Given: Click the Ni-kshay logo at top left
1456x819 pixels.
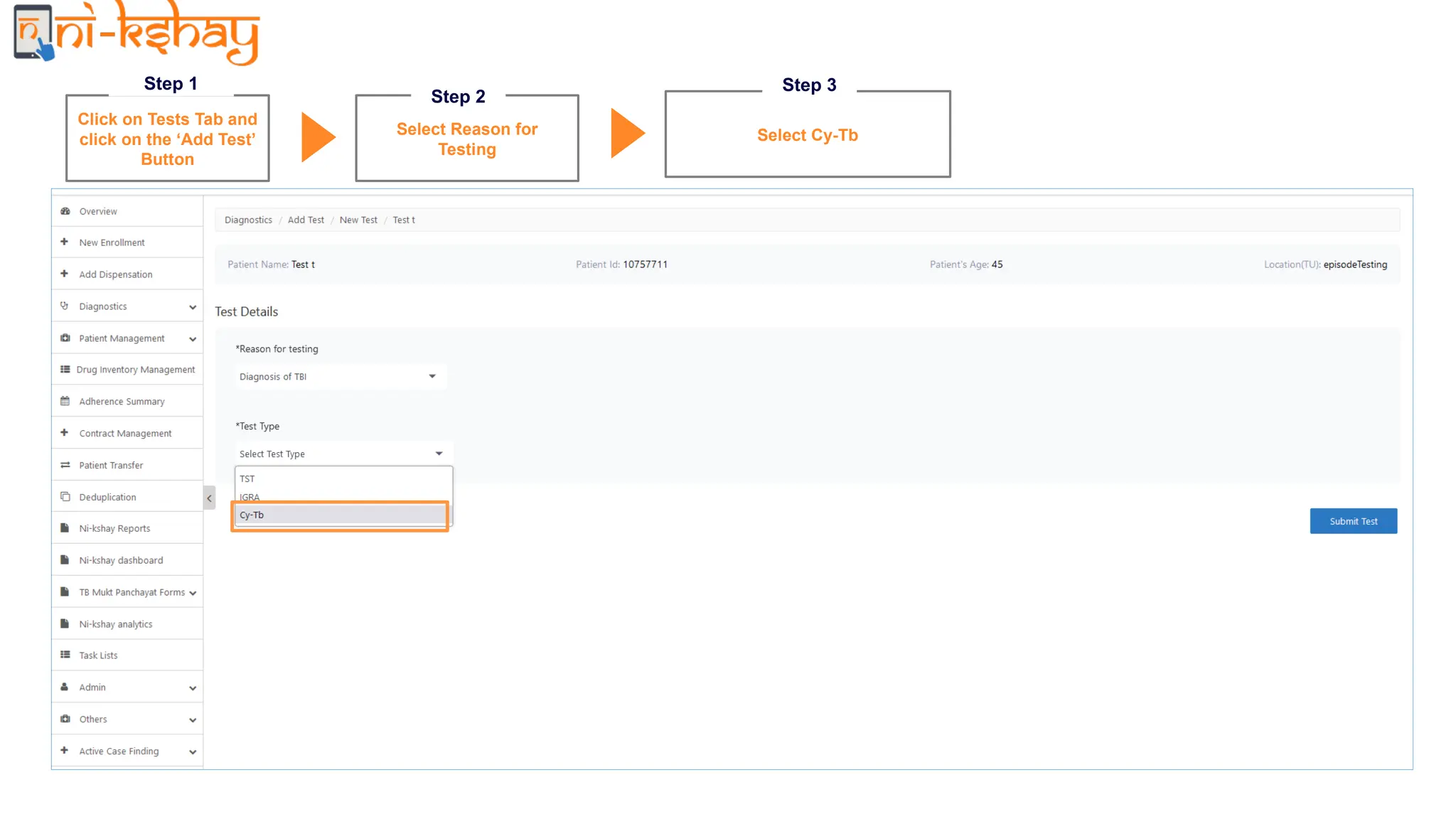Looking at the screenshot, I should [136, 33].
